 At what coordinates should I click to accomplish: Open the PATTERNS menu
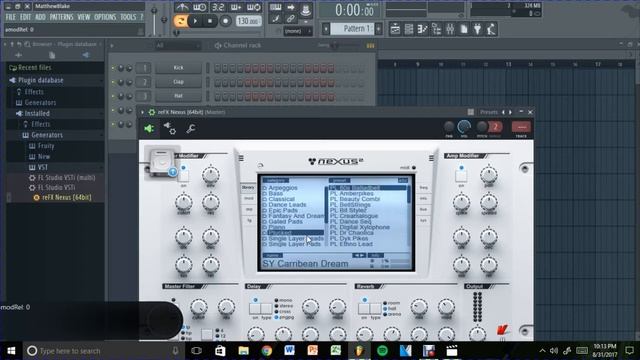pos(61,17)
